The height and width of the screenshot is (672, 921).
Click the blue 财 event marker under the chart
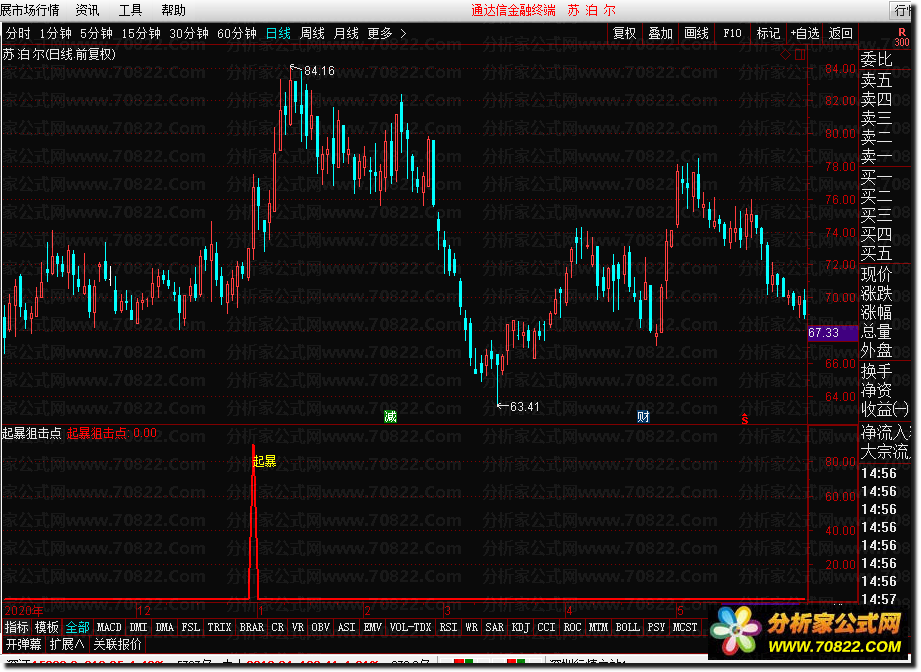(643, 416)
